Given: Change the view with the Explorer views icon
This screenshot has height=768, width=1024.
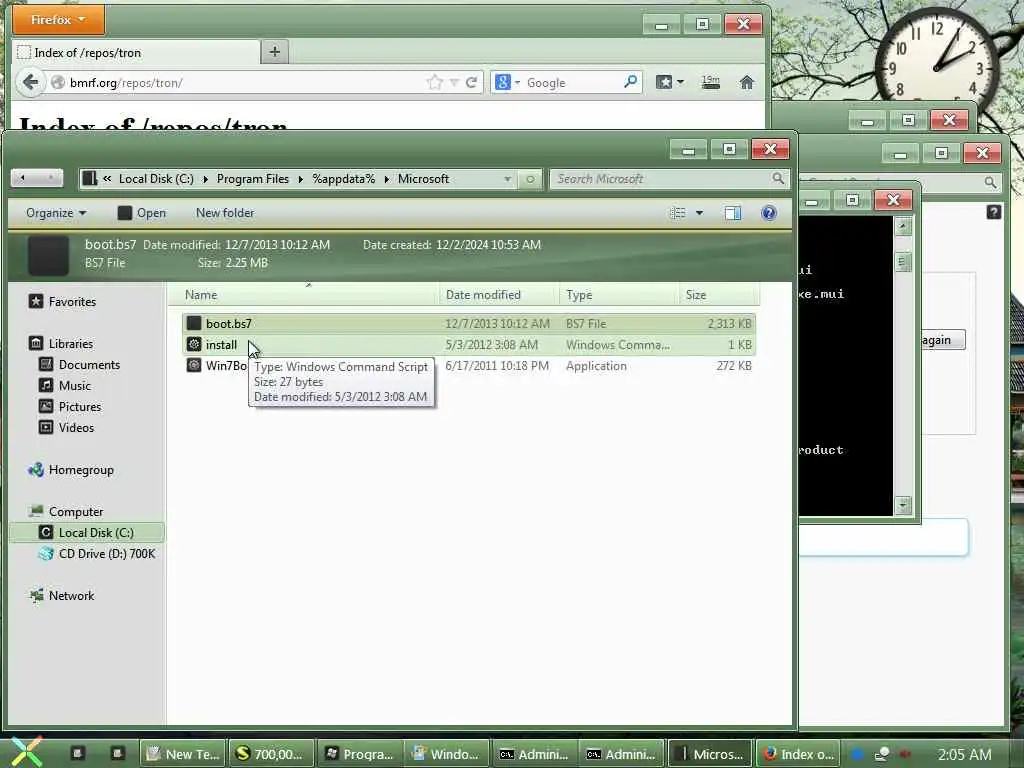Looking at the screenshot, I should (x=678, y=213).
